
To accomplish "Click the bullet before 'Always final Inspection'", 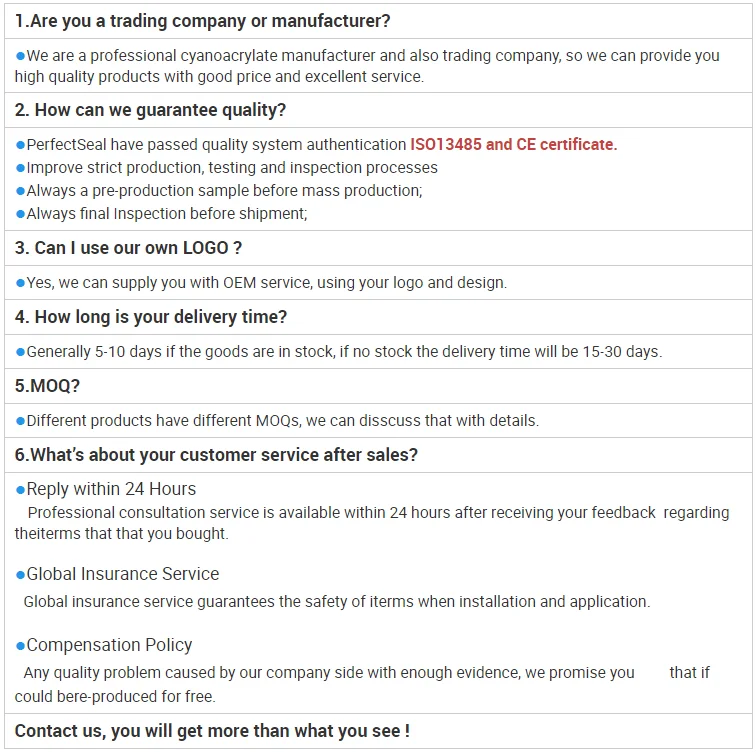I will point(20,214).
